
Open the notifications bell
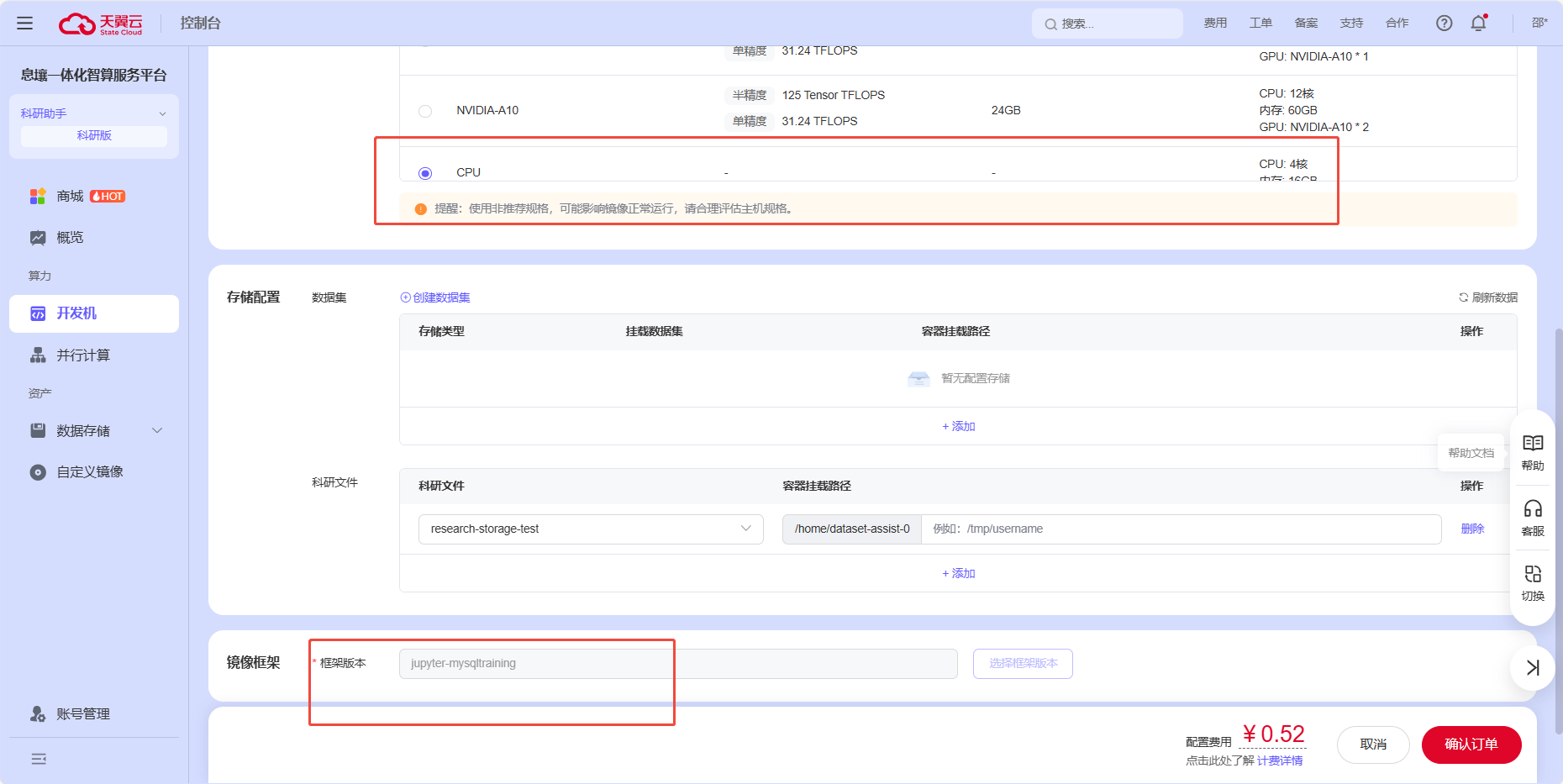[x=1479, y=23]
